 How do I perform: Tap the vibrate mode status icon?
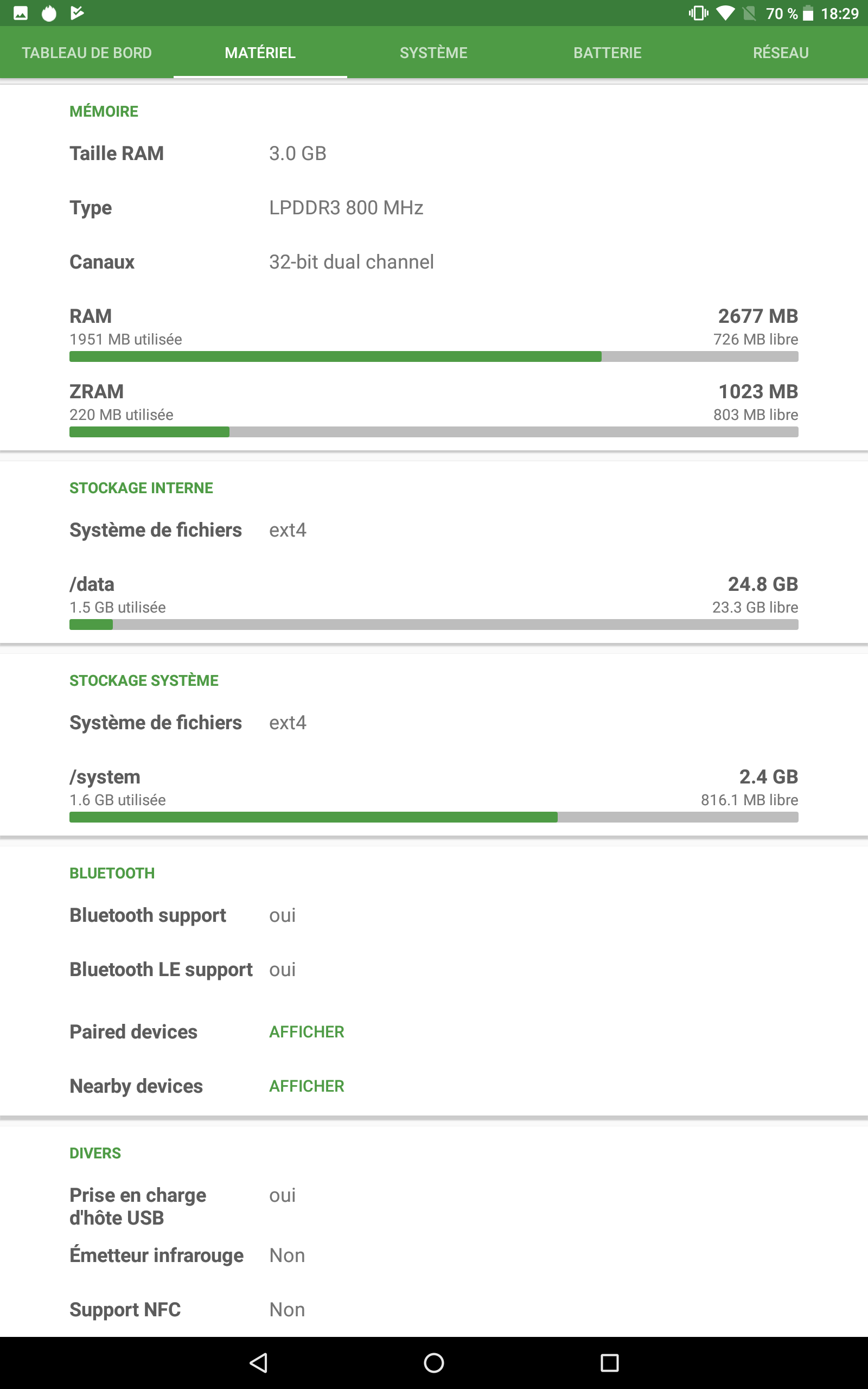[x=698, y=13]
